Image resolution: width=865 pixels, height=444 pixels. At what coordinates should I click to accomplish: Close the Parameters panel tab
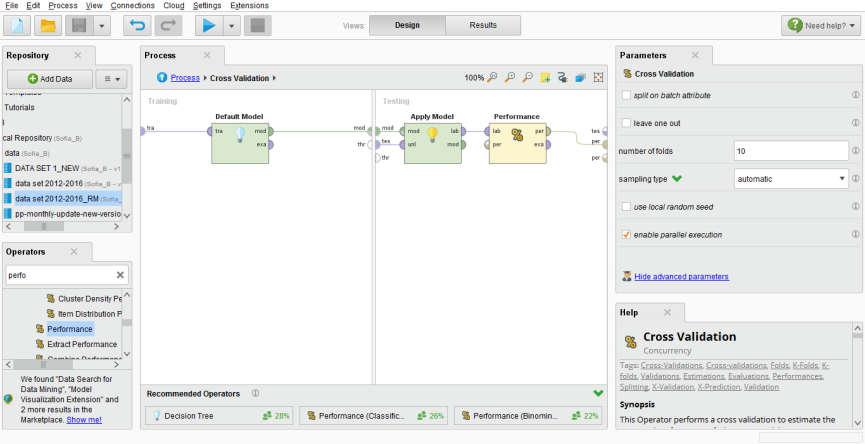695,55
